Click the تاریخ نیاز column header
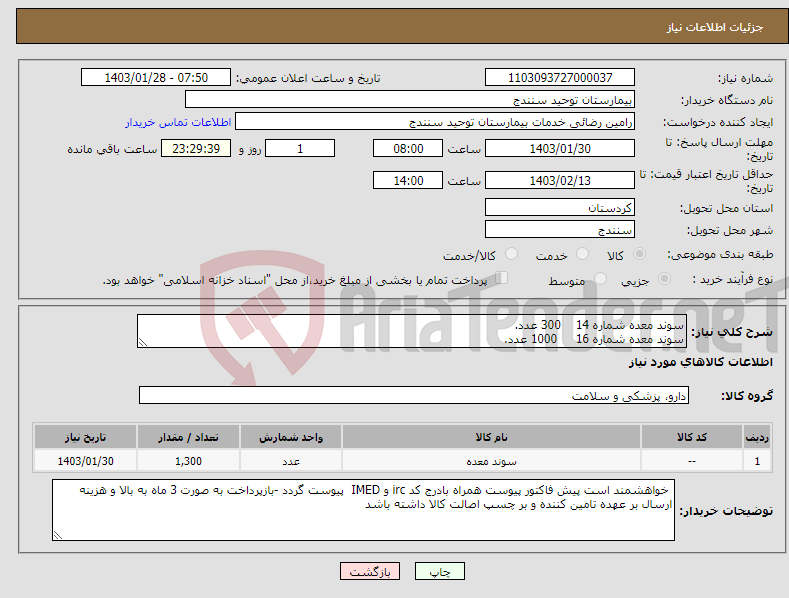Image resolution: width=789 pixels, height=598 pixels. tap(86, 437)
